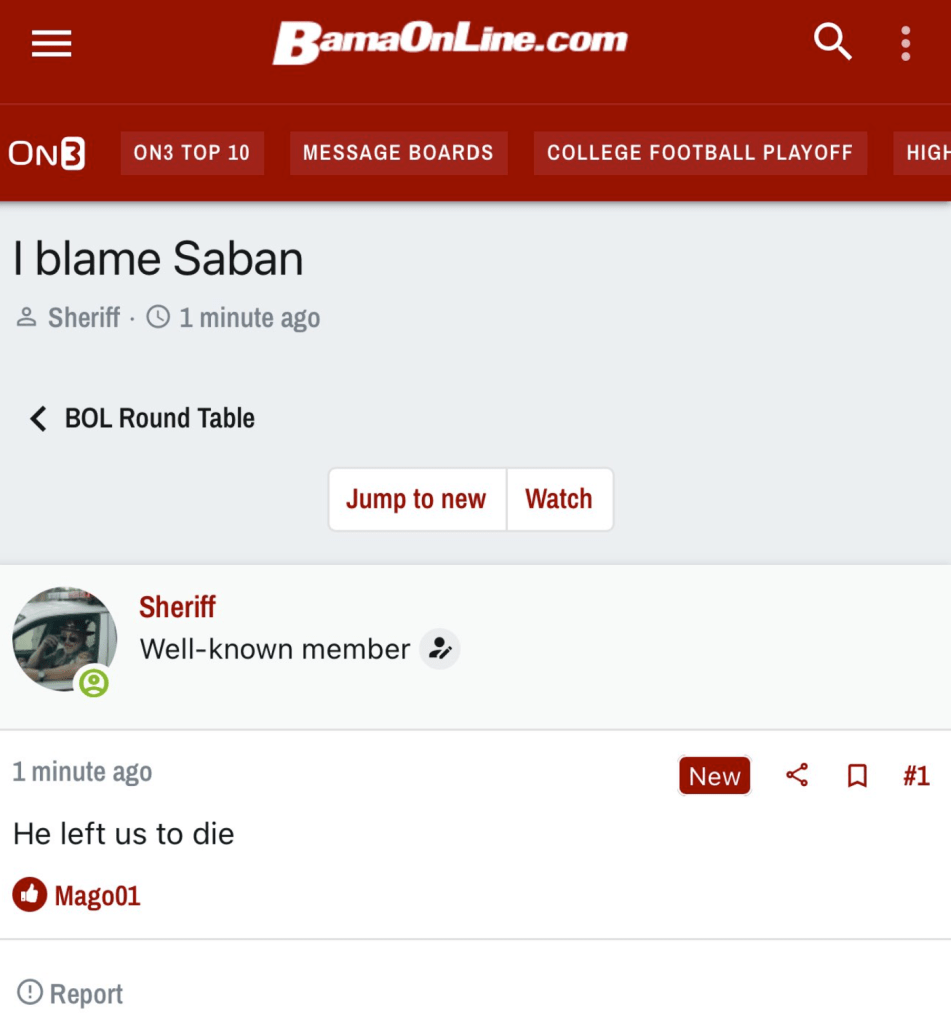Share post via share icon
951x1024 pixels.
[797, 775]
